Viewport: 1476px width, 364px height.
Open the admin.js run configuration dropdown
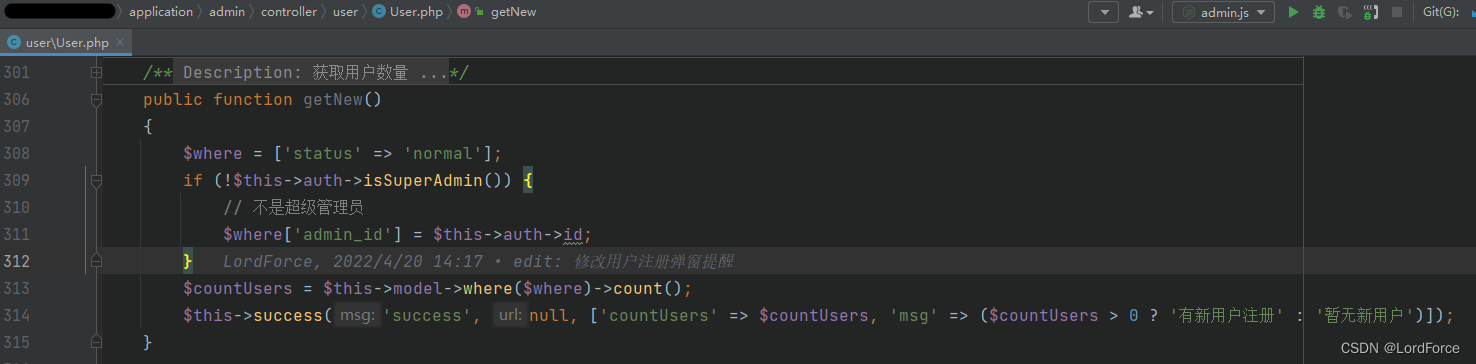(1224, 12)
